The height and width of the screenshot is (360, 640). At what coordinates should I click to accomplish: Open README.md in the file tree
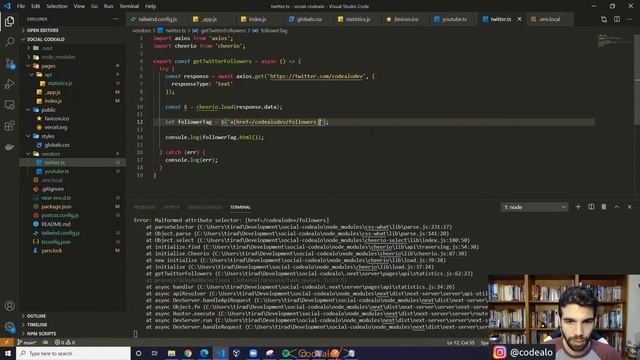coord(56,224)
